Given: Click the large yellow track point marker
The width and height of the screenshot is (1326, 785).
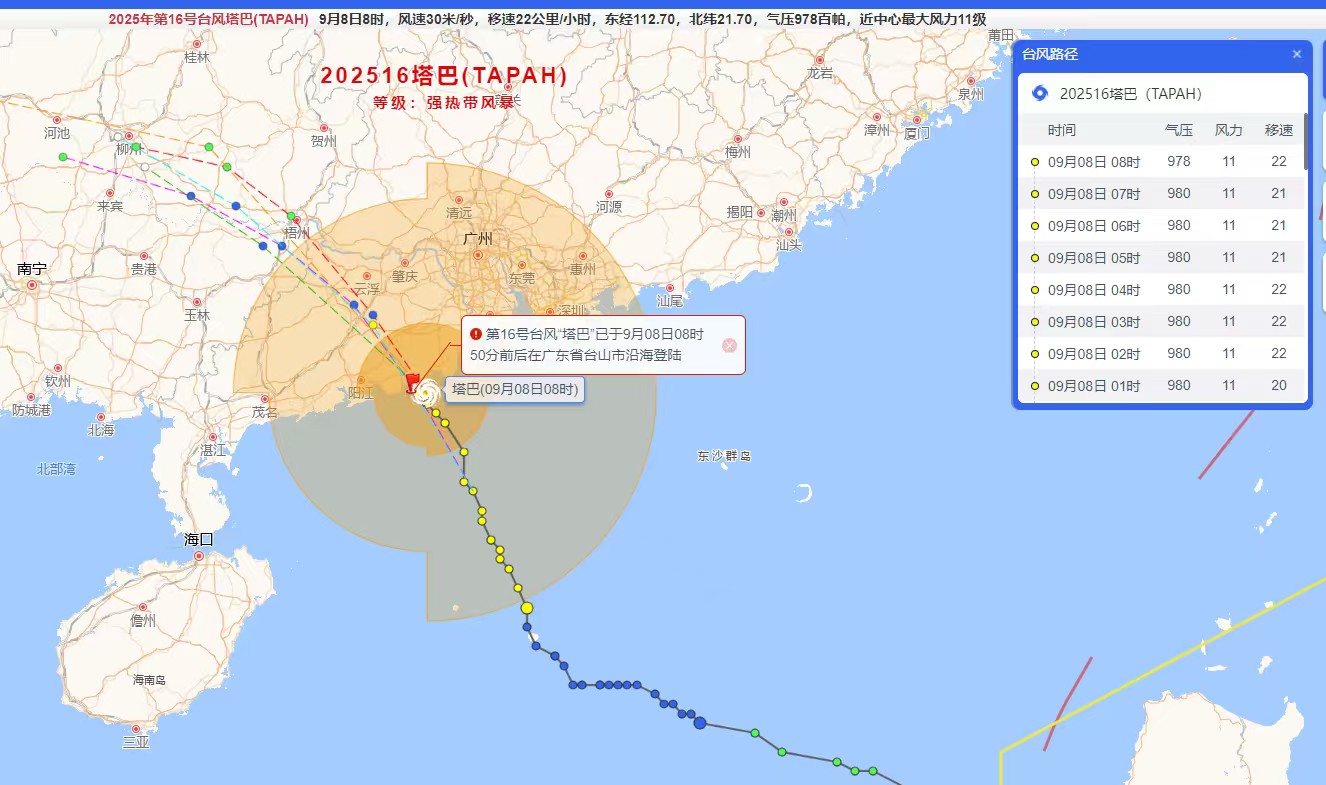Looking at the screenshot, I should pyautogui.click(x=527, y=608).
